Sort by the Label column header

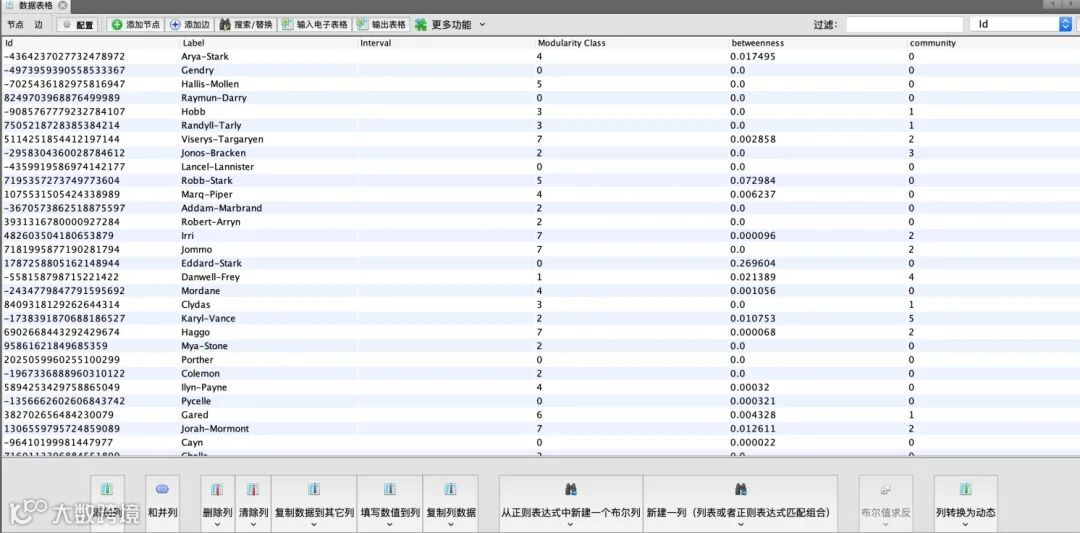point(268,43)
